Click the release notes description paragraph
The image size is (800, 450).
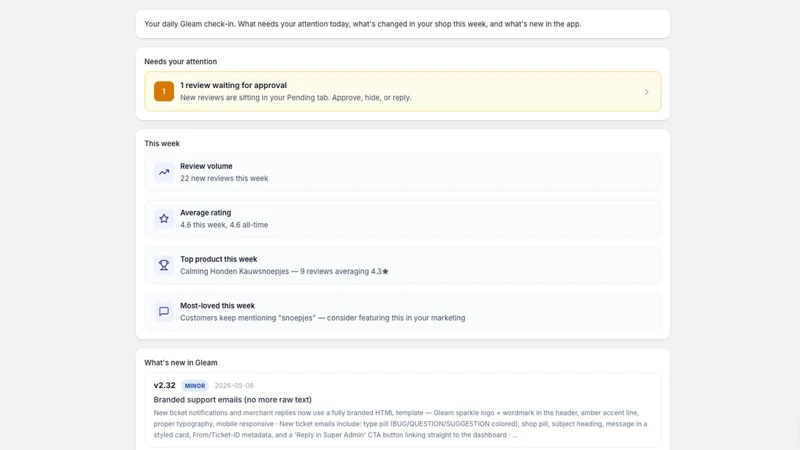pos(401,424)
